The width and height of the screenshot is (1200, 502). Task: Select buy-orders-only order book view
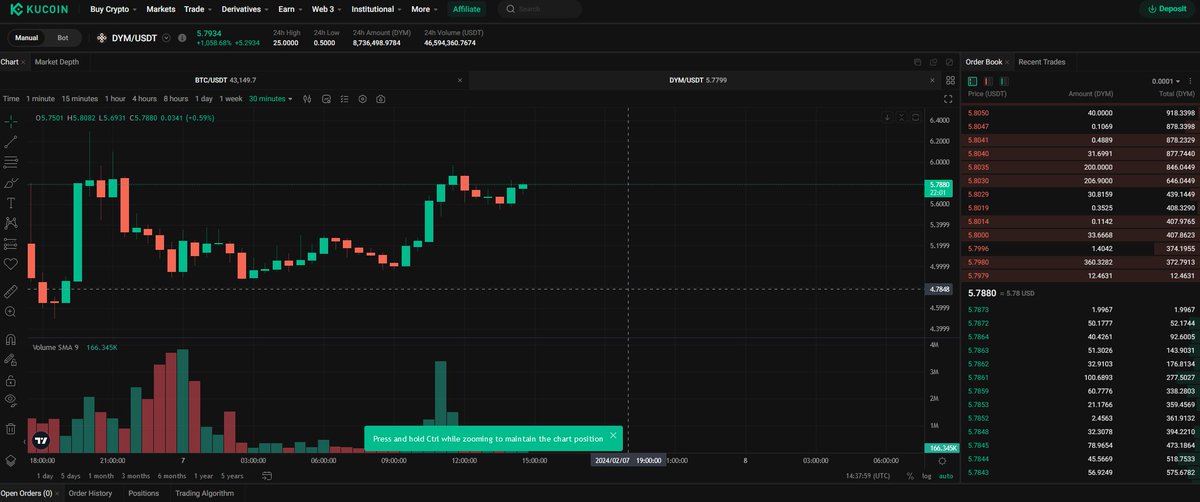coord(1004,81)
